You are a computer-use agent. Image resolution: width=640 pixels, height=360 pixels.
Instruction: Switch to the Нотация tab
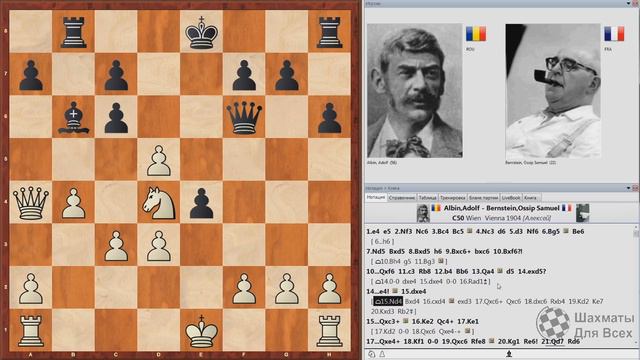pos(376,197)
